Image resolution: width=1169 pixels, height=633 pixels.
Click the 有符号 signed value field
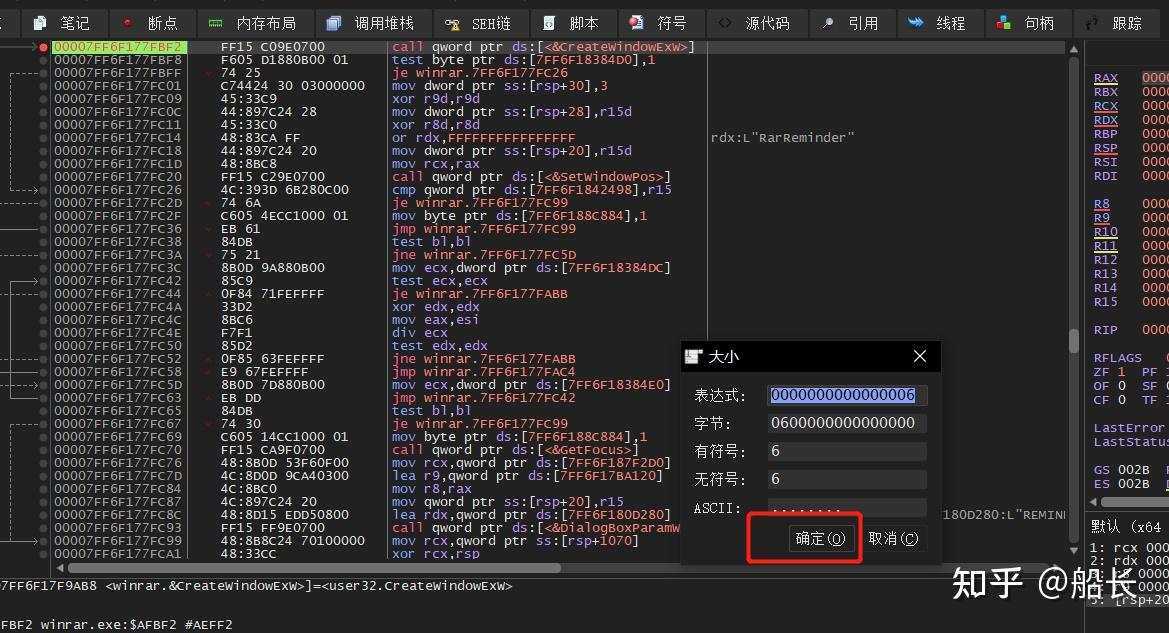[847, 451]
